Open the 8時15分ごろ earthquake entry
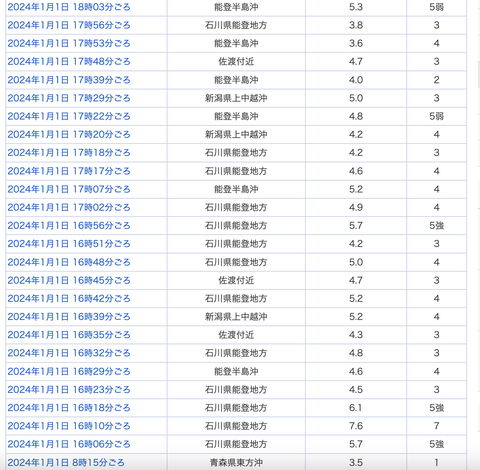The image size is (480, 470). (x=66, y=463)
